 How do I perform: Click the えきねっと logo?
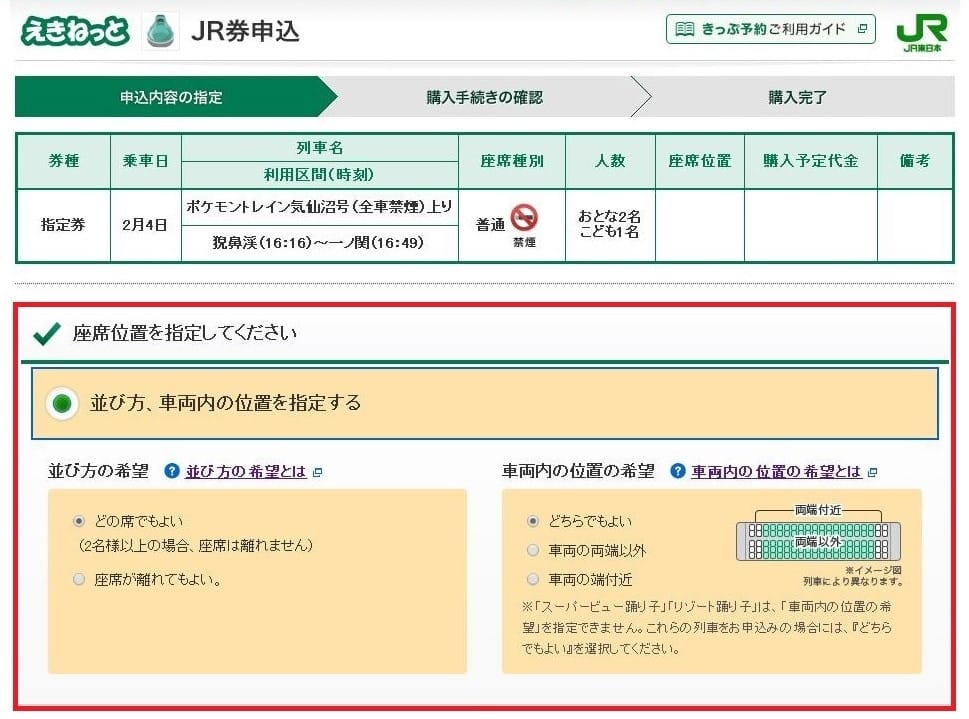click(x=75, y=30)
